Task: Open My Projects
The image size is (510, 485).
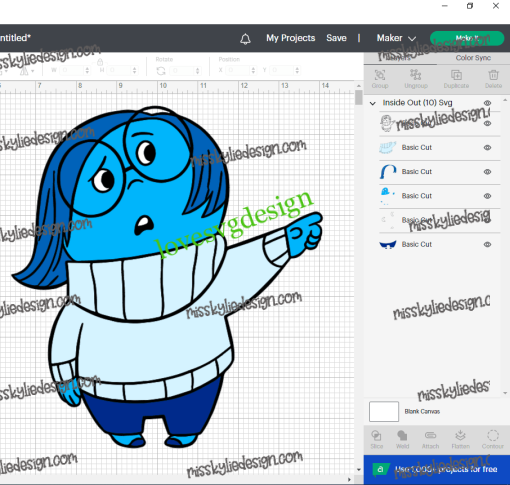Action: [x=290, y=38]
